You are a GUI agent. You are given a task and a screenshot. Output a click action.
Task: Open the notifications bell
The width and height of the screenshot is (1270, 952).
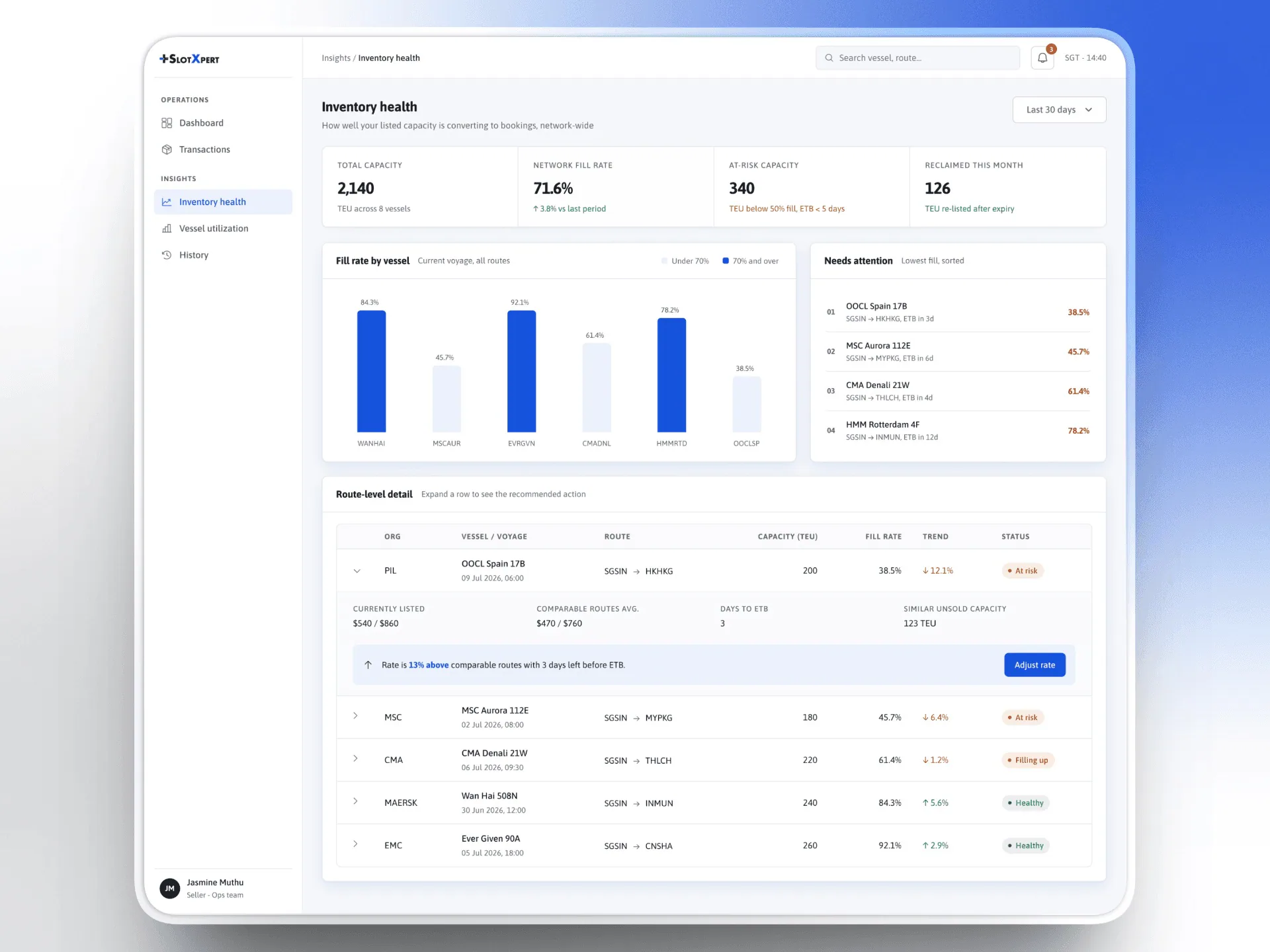click(1042, 58)
